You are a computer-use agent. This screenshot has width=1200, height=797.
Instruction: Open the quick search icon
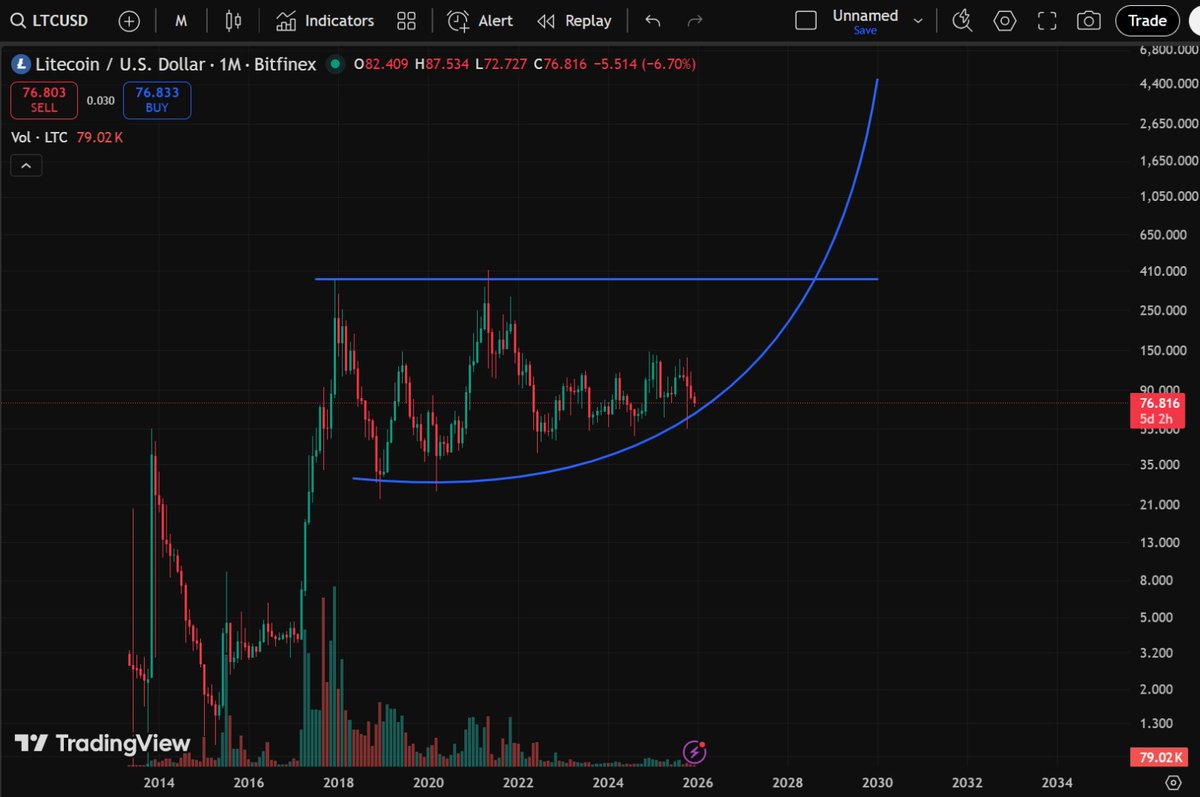point(962,21)
